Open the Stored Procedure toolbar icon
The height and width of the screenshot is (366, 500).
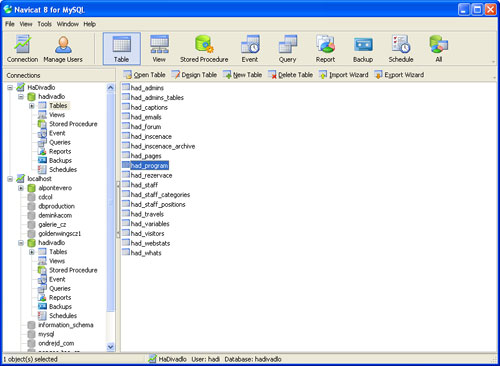204,49
